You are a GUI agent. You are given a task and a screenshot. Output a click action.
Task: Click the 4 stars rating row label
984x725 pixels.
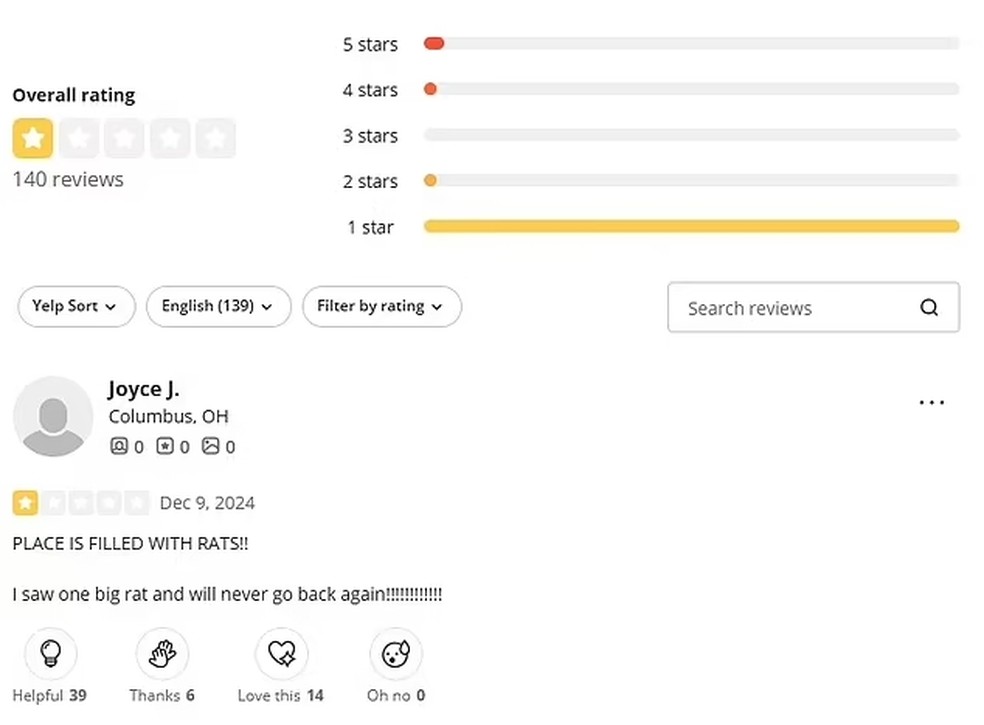click(370, 90)
